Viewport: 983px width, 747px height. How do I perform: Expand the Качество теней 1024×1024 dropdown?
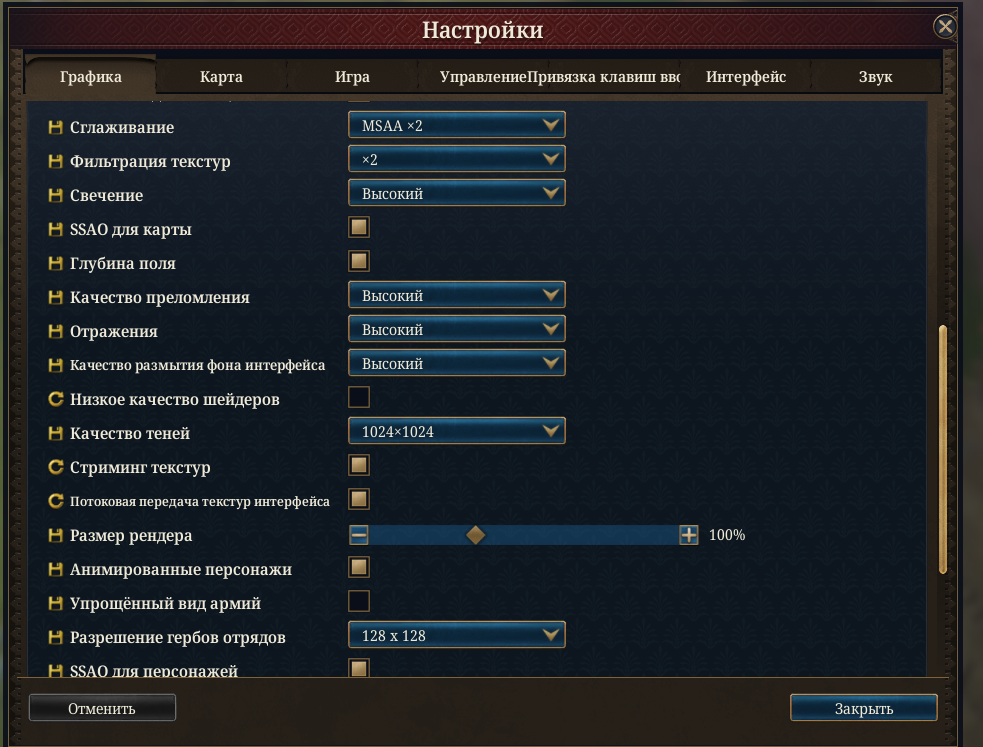(456, 431)
